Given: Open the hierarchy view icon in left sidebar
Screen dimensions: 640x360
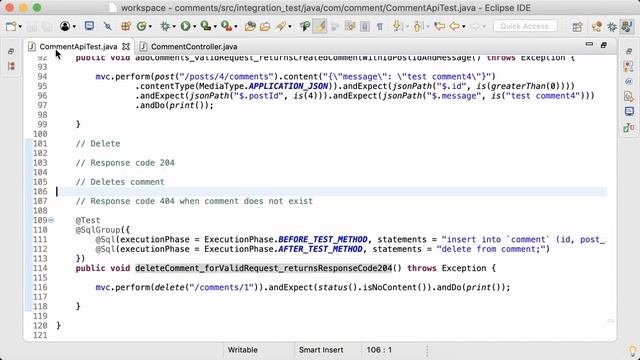Looking at the screenshot, I should tap(11, 66).
